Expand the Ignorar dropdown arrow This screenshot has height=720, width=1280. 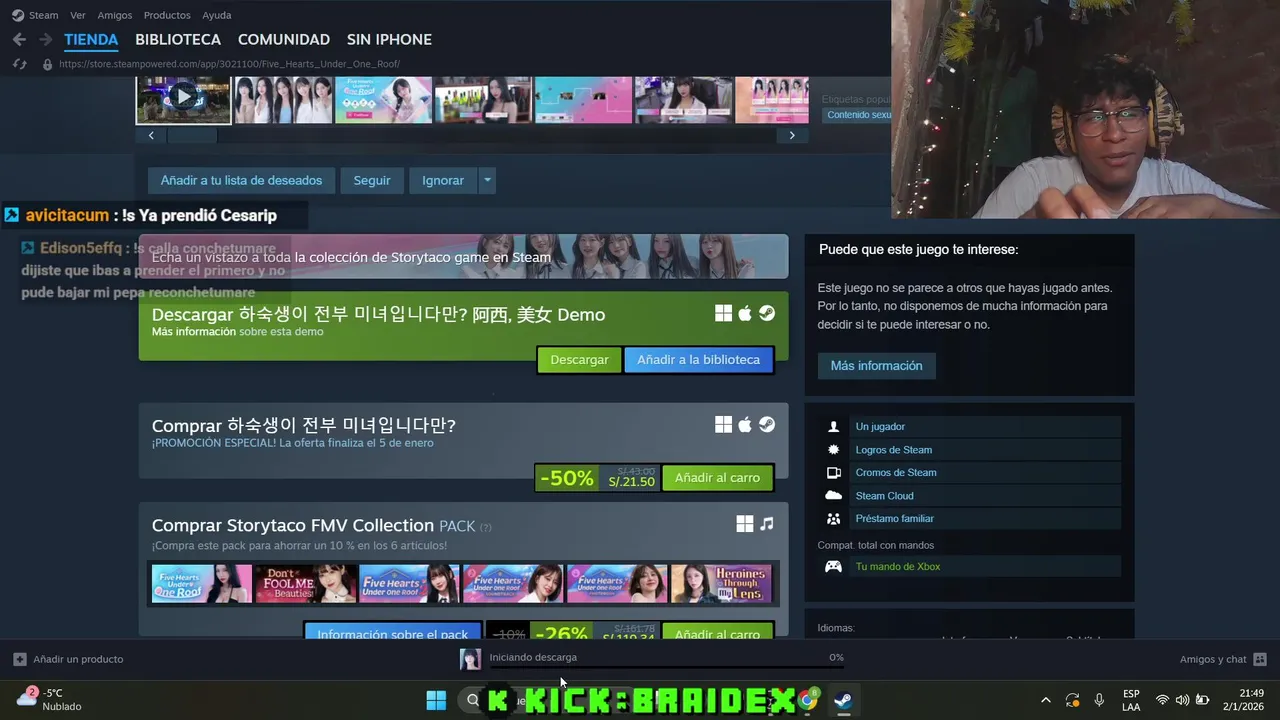point(487,181)
